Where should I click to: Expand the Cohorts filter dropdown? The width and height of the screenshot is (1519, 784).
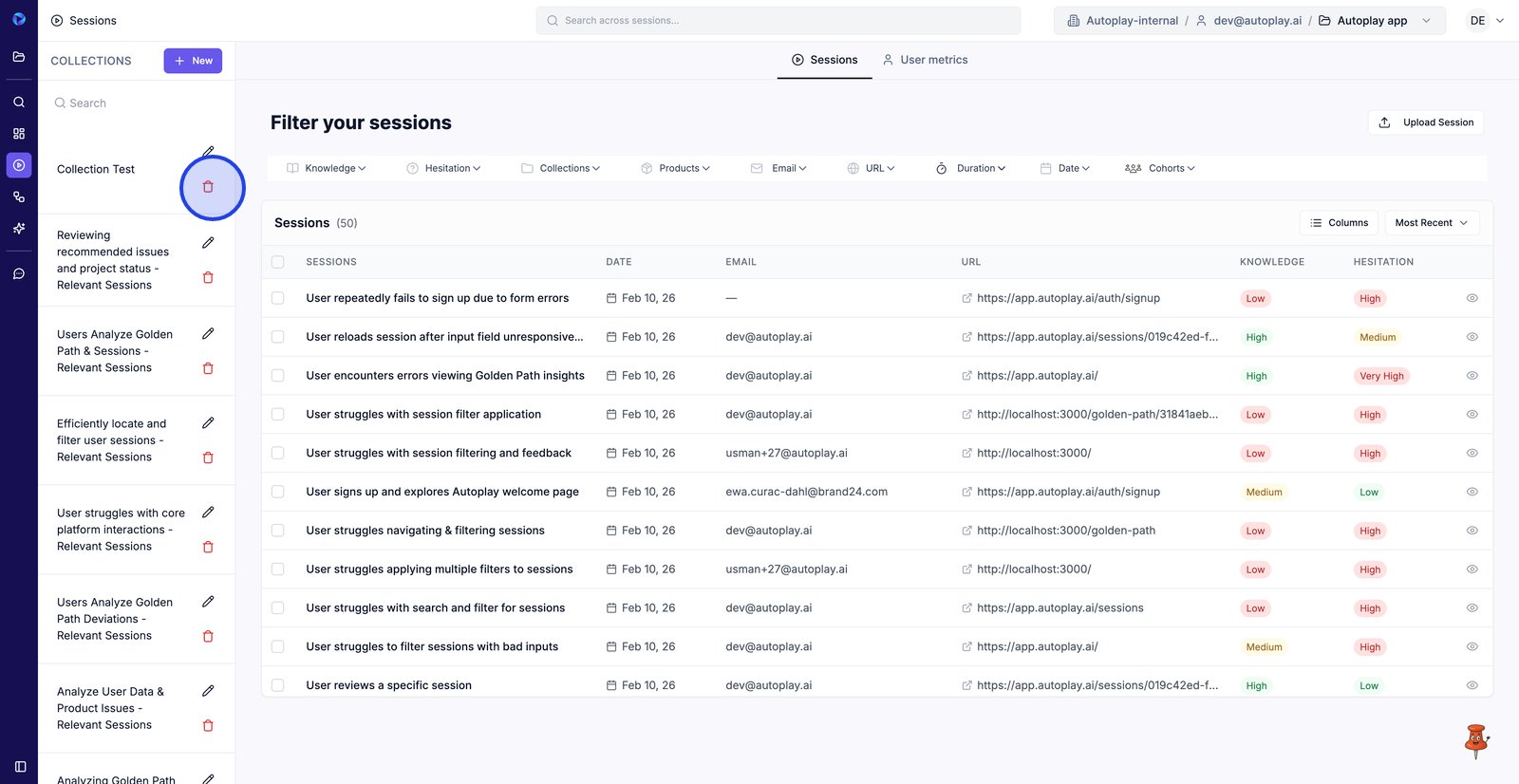coord(1159,168)
